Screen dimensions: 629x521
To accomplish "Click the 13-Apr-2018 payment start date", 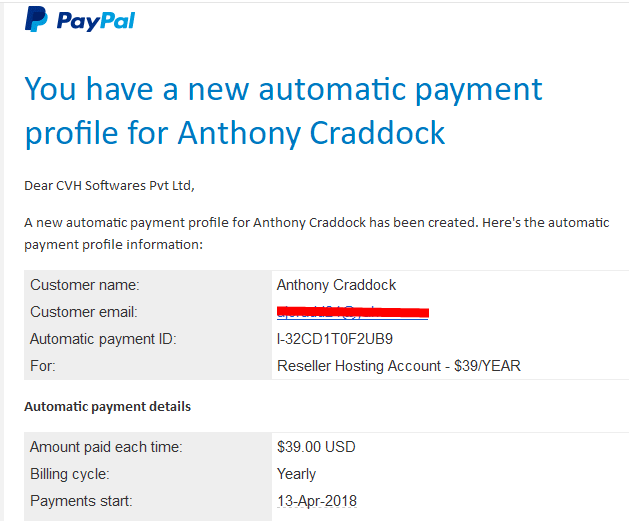I will click(317, 501).
